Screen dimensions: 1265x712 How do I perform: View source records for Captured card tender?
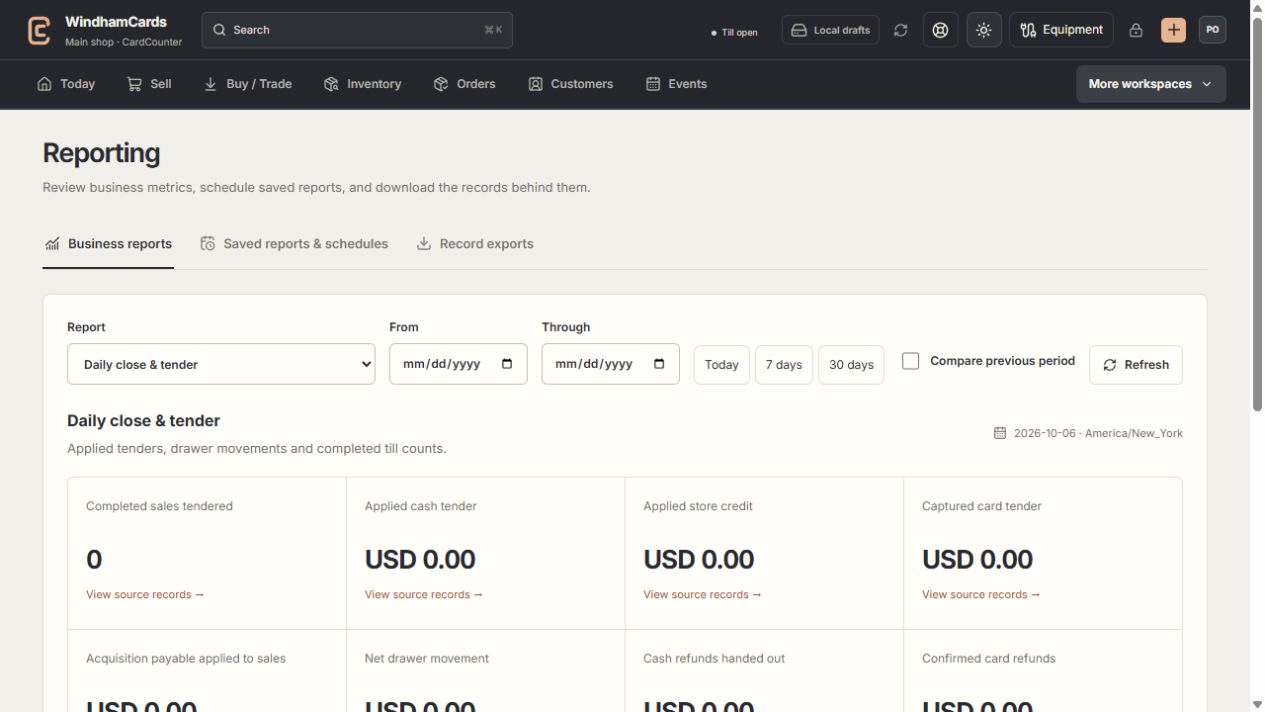(981, 595)
